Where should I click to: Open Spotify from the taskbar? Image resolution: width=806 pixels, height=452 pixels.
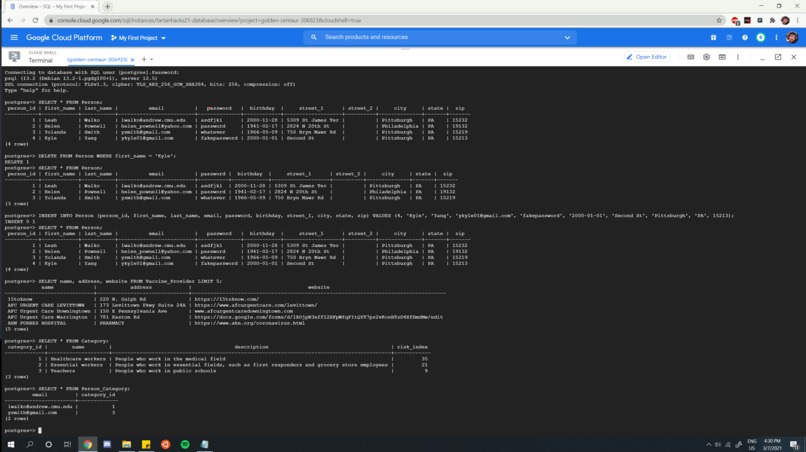185,444
